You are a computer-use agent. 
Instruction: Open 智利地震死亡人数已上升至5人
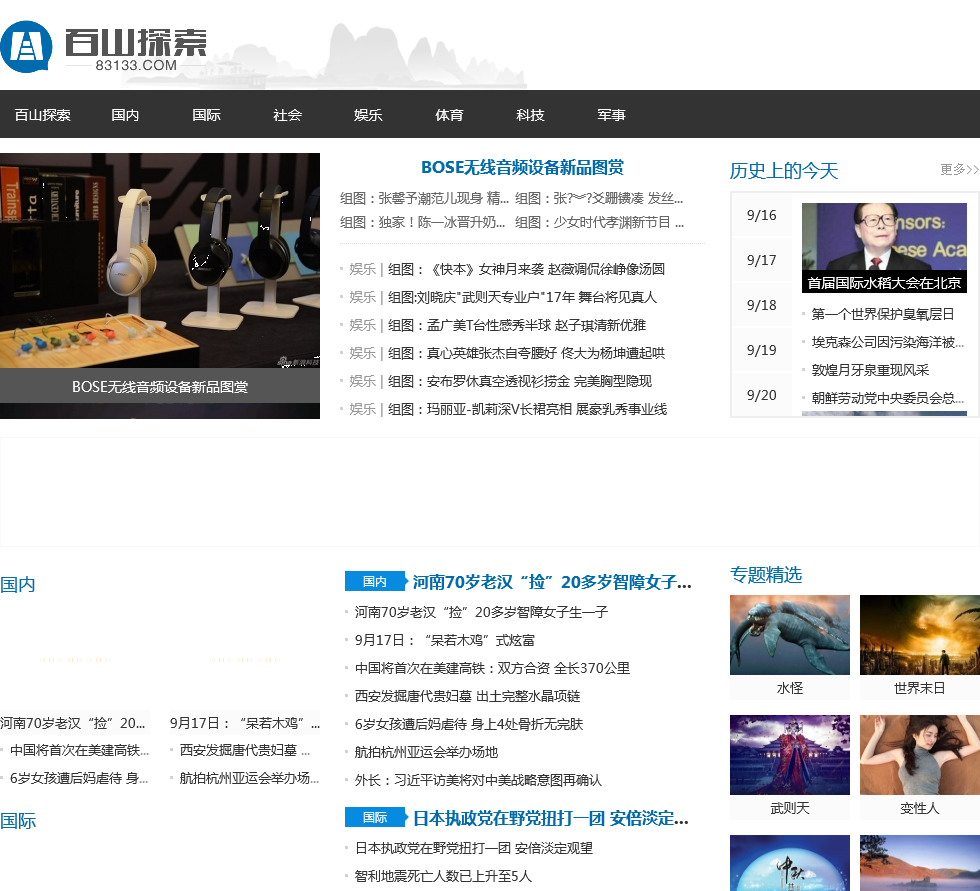(x=442, y=877)
